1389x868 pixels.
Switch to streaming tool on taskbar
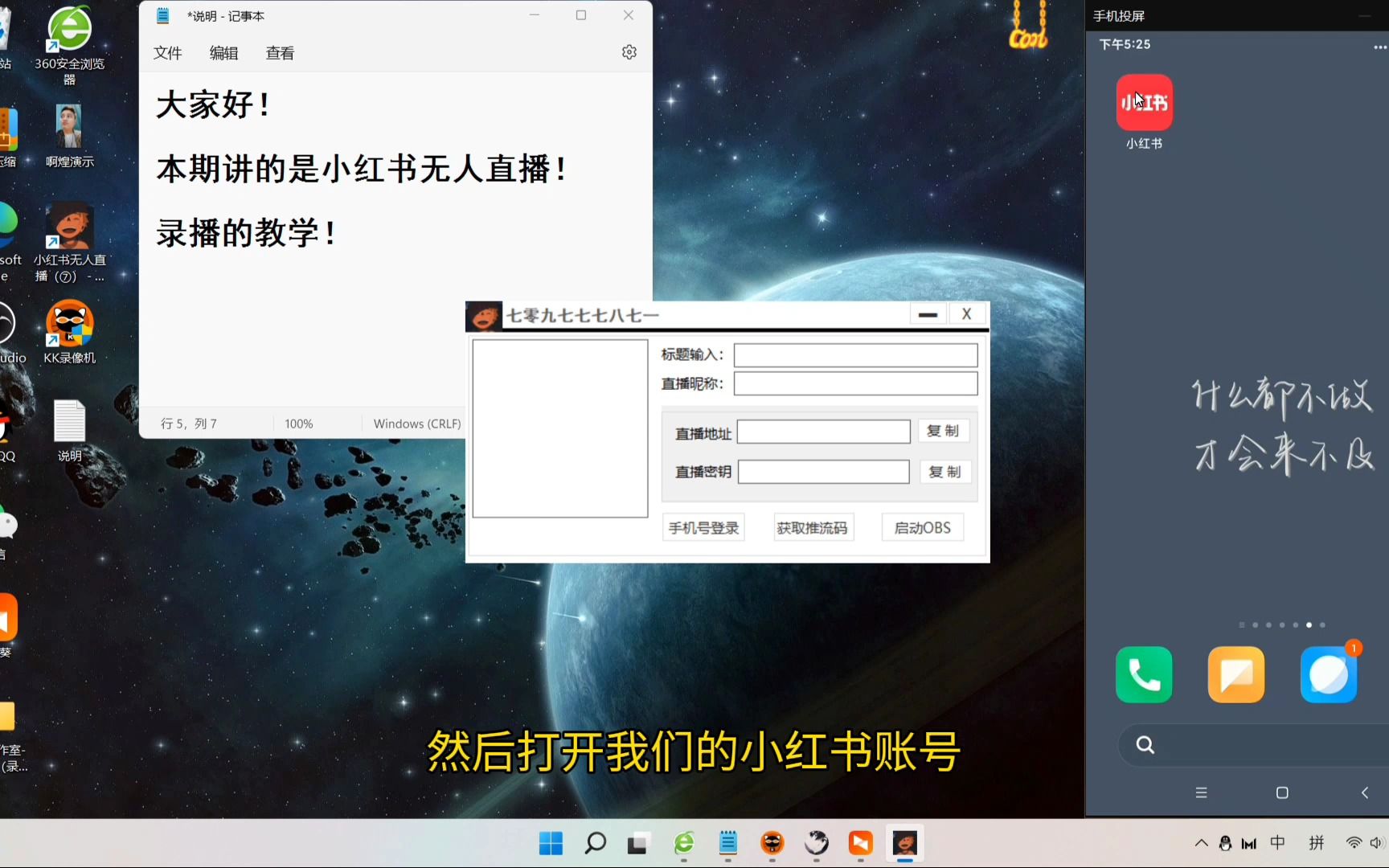pos(905,843)
